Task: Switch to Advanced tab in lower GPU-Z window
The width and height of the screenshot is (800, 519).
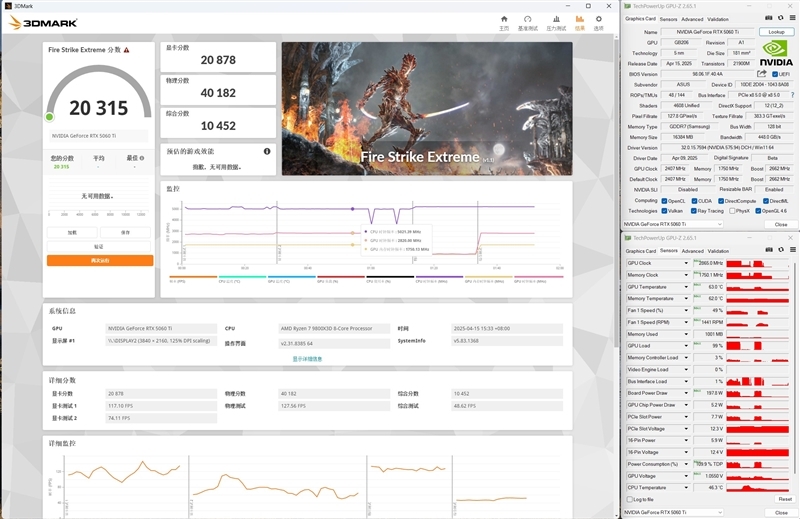Action: pyautogui.click(x=692, y=251)
